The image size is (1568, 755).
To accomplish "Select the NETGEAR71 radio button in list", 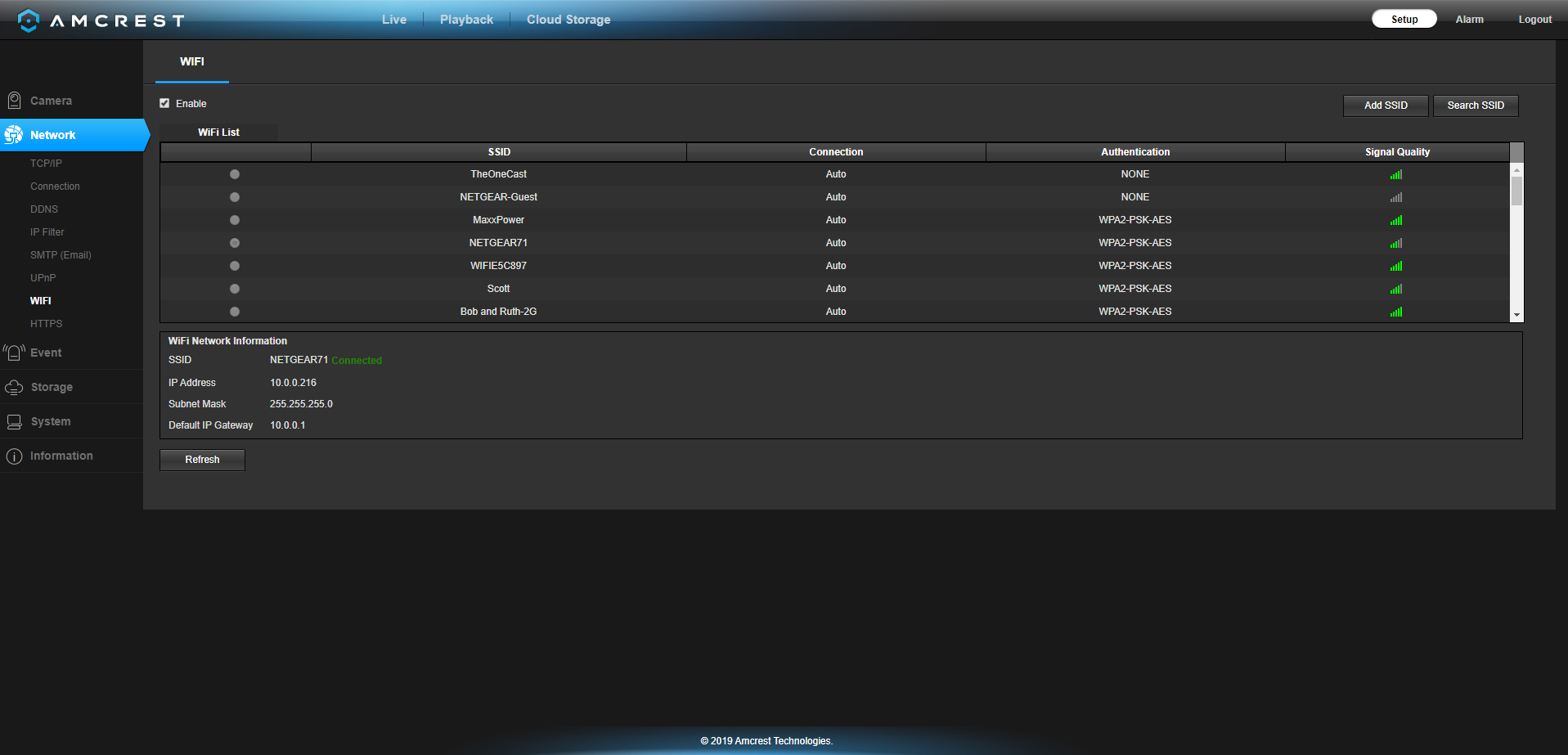I will 235,243.
